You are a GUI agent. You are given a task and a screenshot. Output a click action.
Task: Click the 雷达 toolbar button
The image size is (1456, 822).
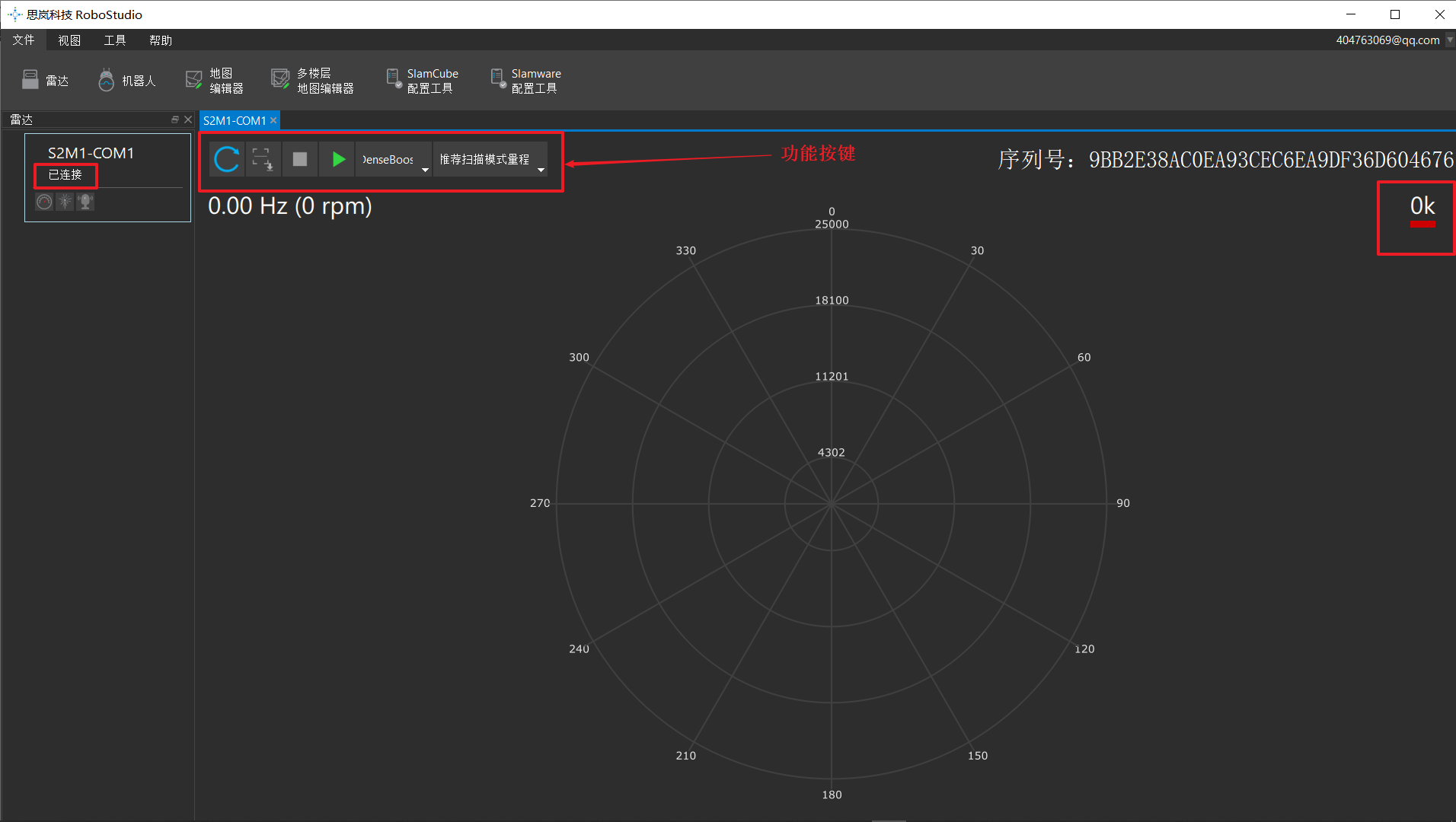(x=46, y=81)
